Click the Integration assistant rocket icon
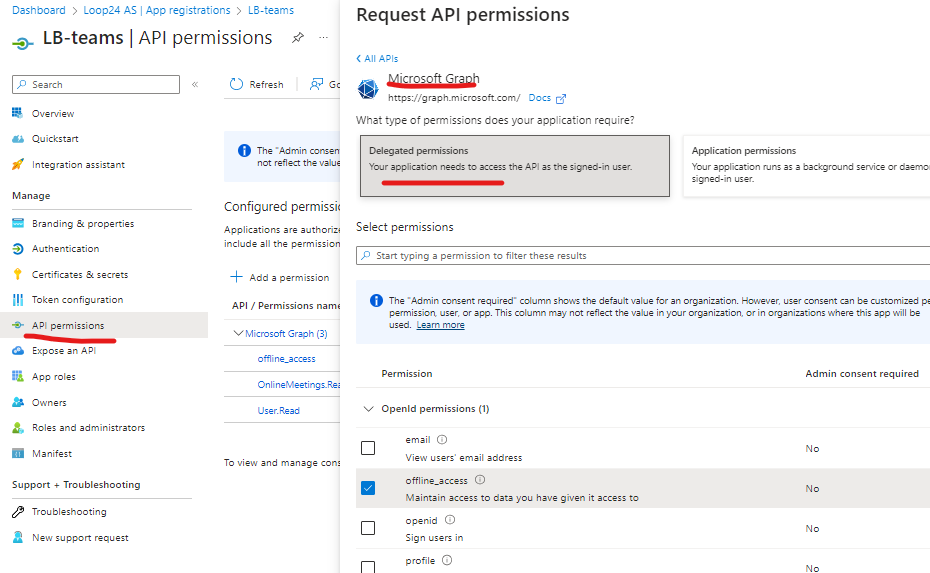Screen dimensions: 930x573 point(18,164)
